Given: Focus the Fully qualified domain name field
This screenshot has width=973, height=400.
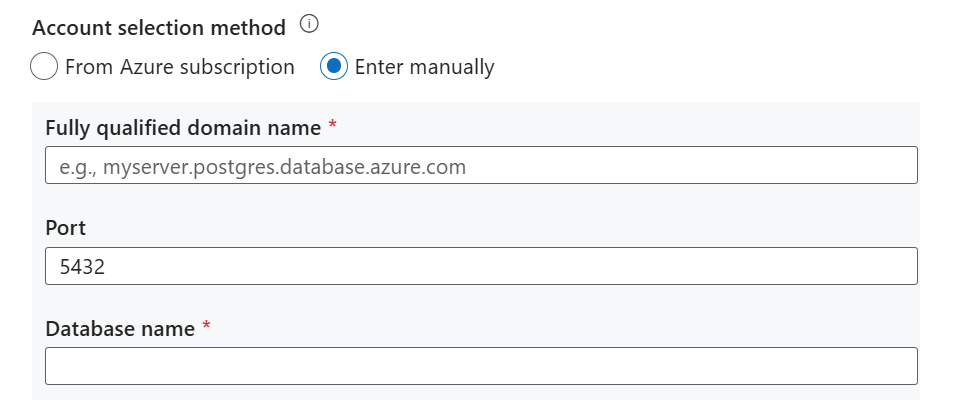Looking at the screenshot, I should [480, 165].
